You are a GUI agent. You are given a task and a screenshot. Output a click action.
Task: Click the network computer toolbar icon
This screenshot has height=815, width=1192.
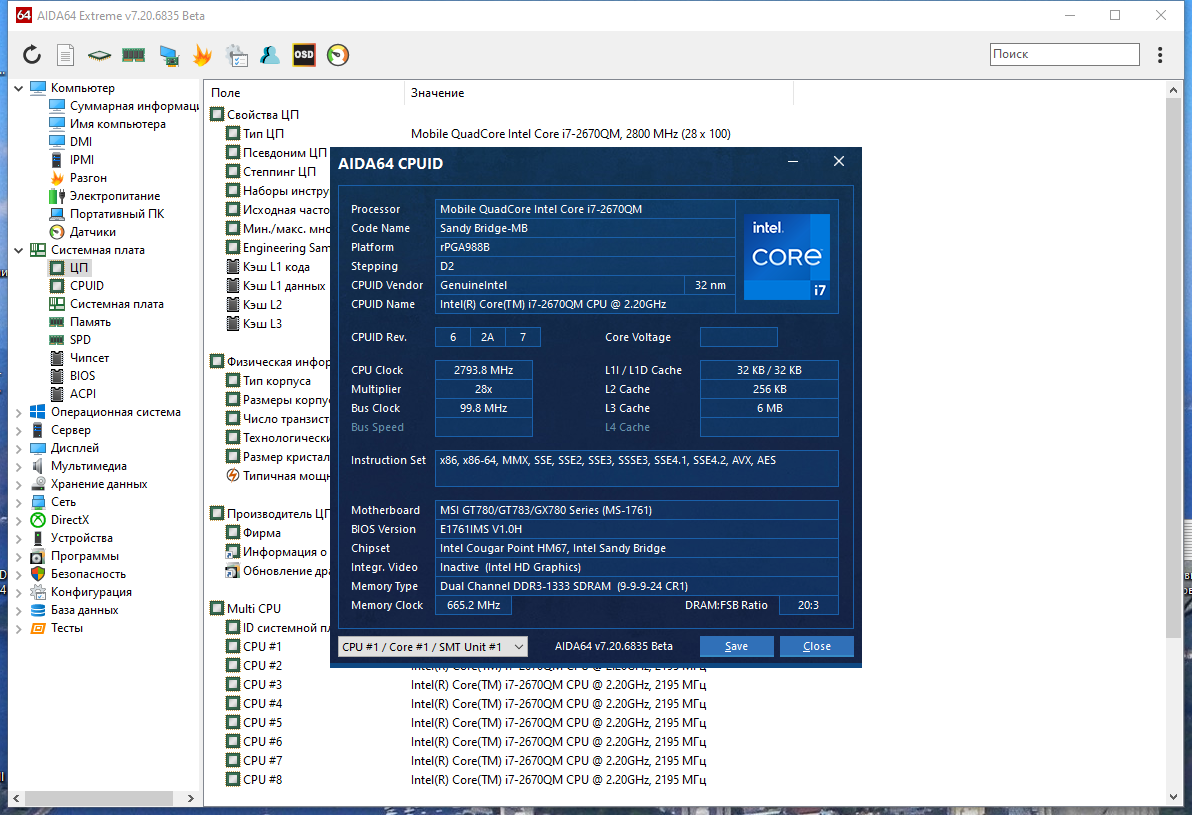(169, 55)
